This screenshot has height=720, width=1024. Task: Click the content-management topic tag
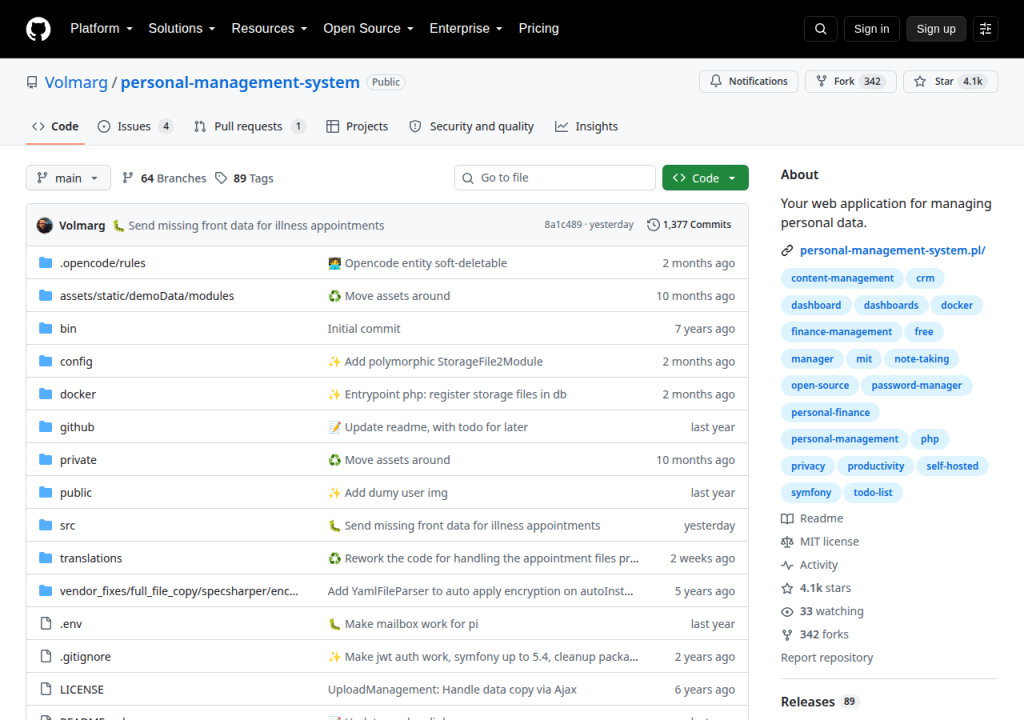pyautogui.click(x=842, y=278)
